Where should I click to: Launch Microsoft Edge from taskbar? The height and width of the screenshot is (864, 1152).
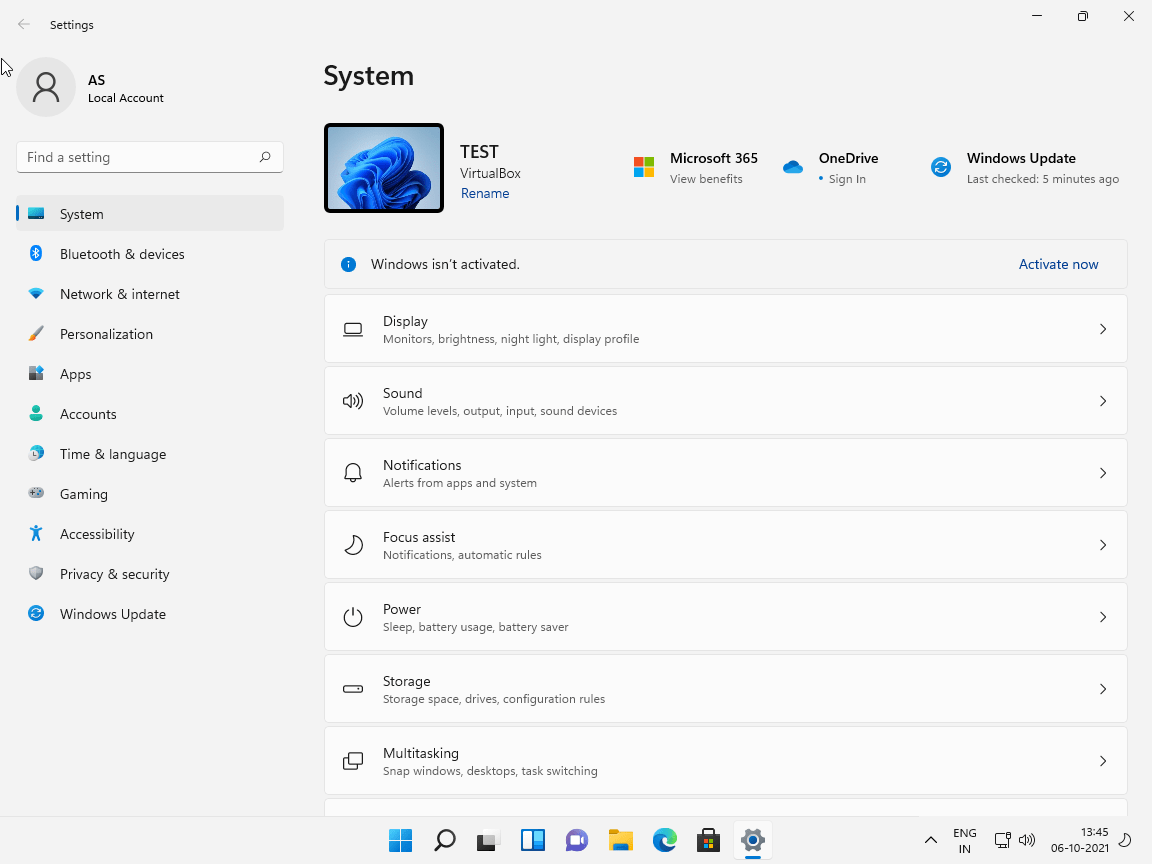(x=665, y=840)
